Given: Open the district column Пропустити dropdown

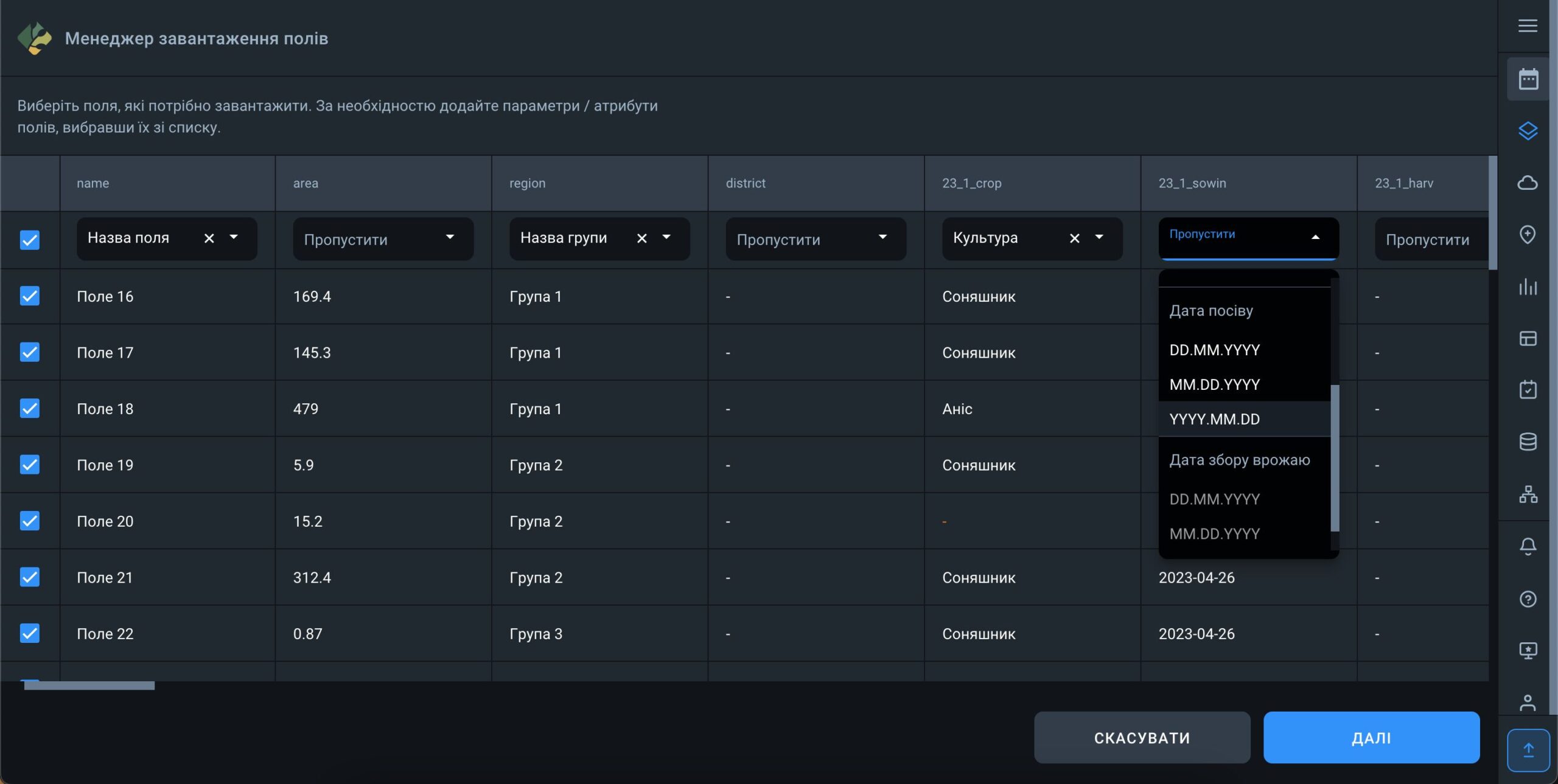Looking at the screenshot, I should coord(816,239).
